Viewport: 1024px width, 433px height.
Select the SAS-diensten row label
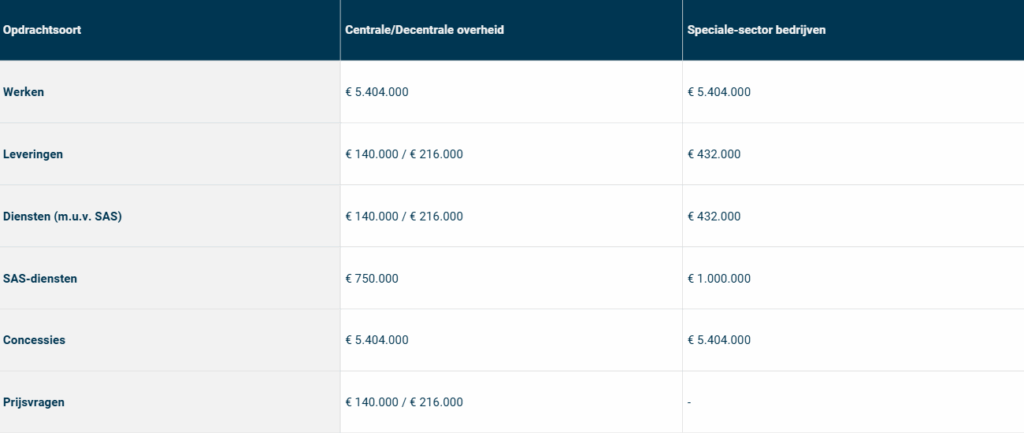[x=40, y=278]
